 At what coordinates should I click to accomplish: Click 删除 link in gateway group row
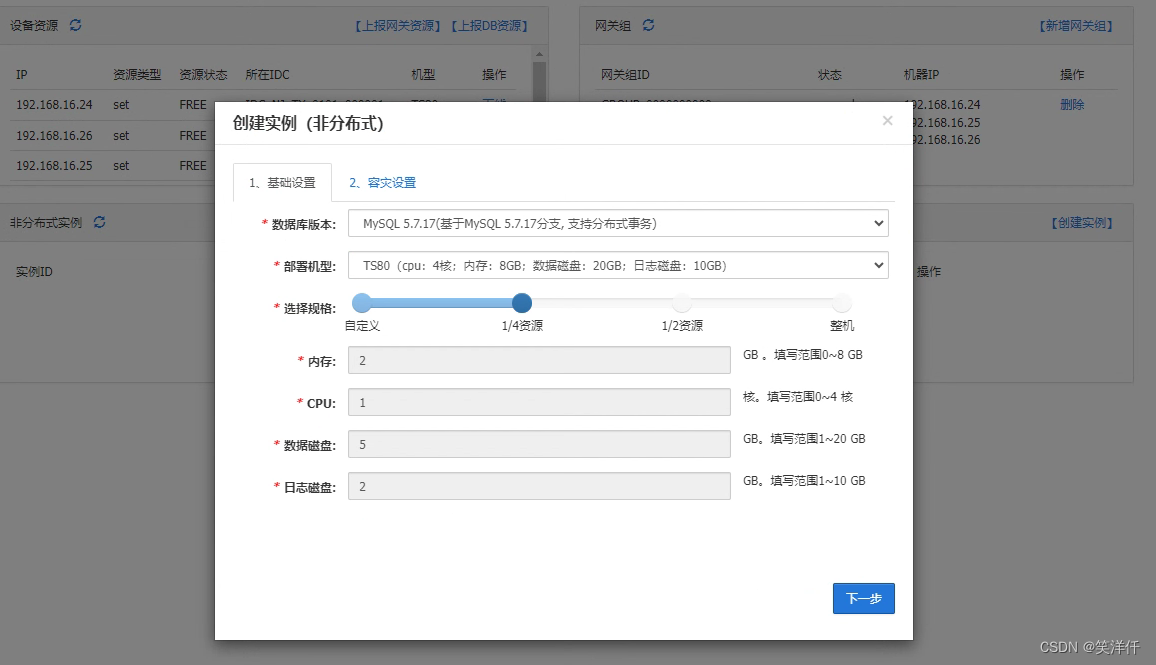tap(1072, 105)
